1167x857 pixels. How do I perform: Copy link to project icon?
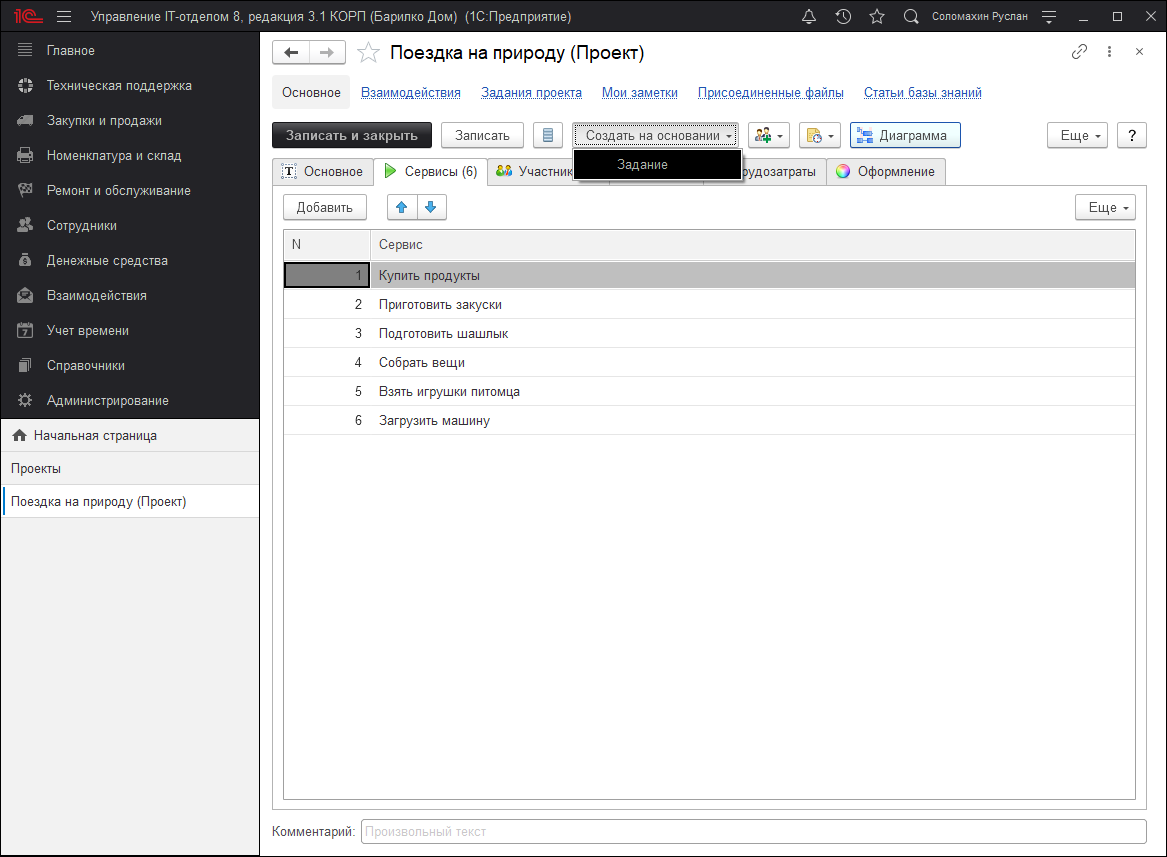1079,52
